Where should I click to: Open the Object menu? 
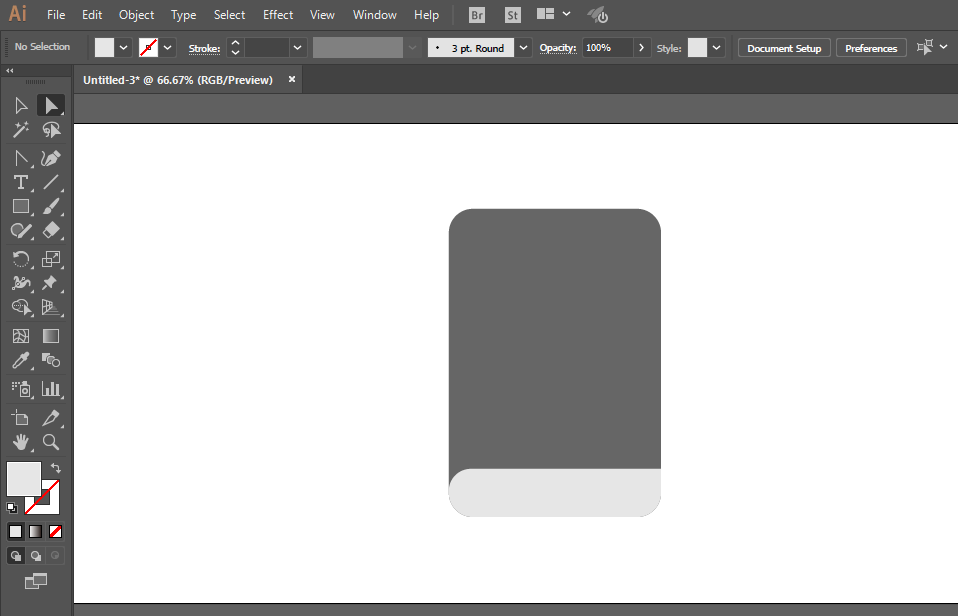pos(136,15)
